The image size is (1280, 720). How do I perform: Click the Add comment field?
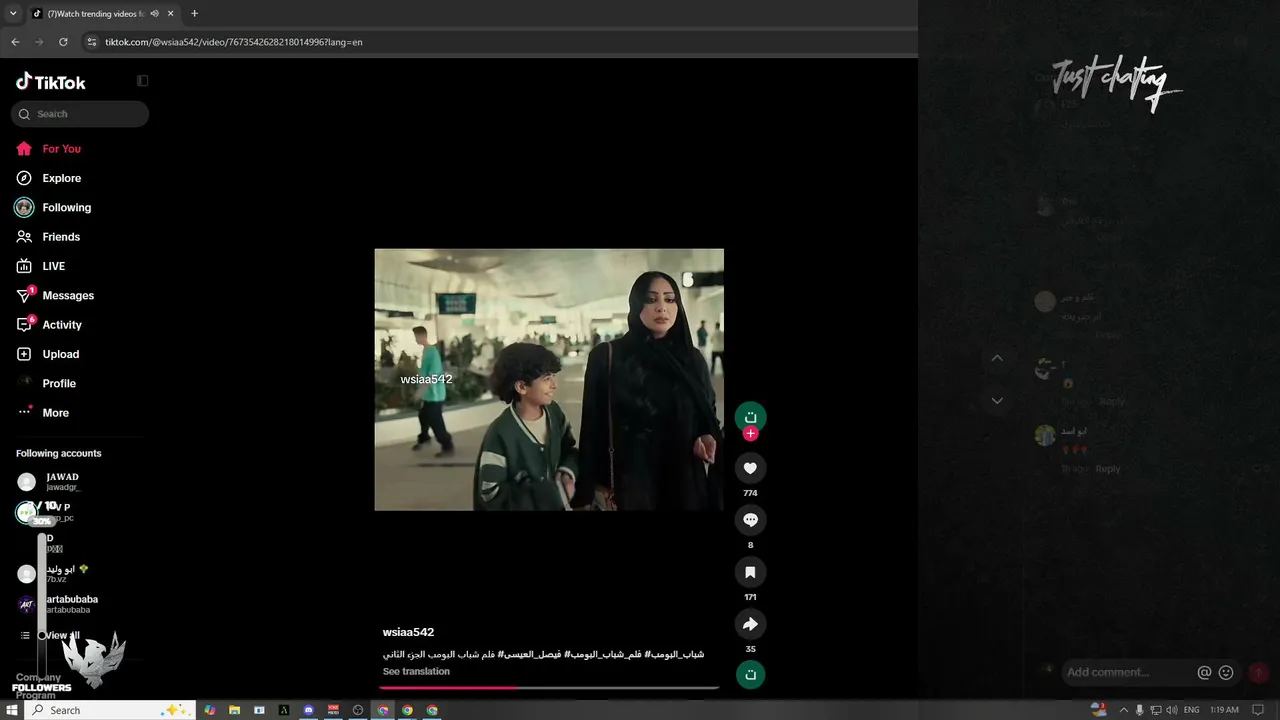(x=1128, y=672)
